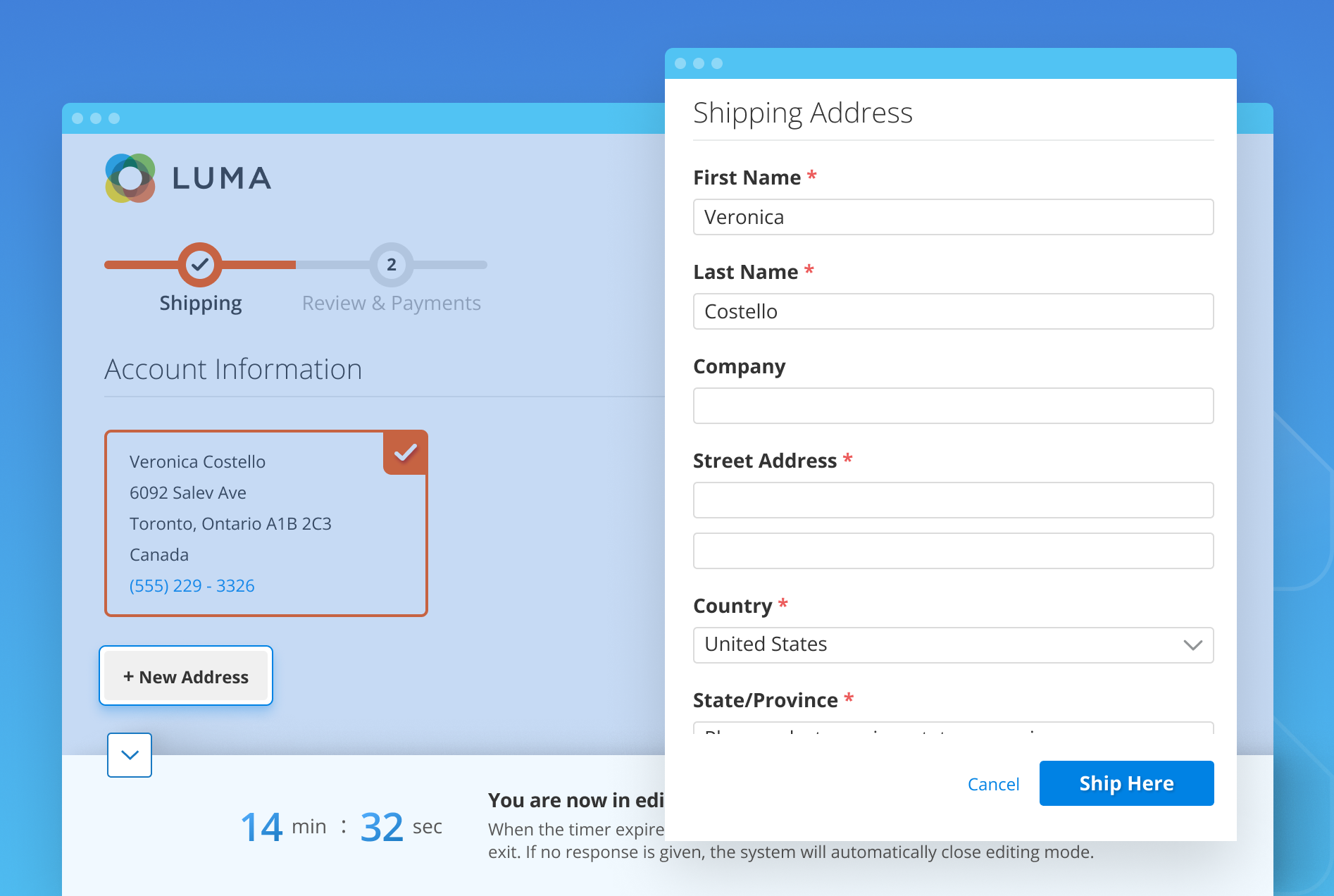Click into the Company input field

click(953, 406)
